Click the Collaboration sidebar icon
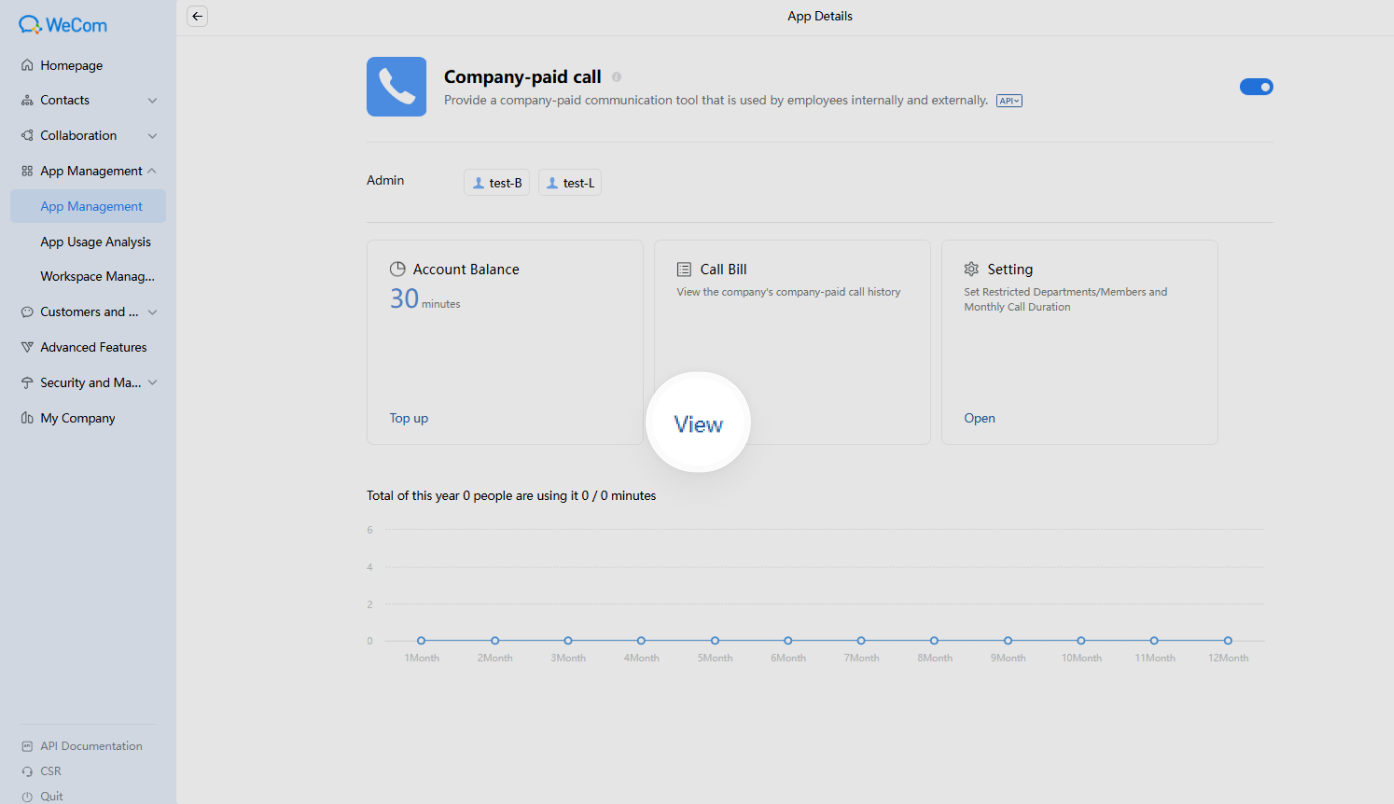 [27, 136]
